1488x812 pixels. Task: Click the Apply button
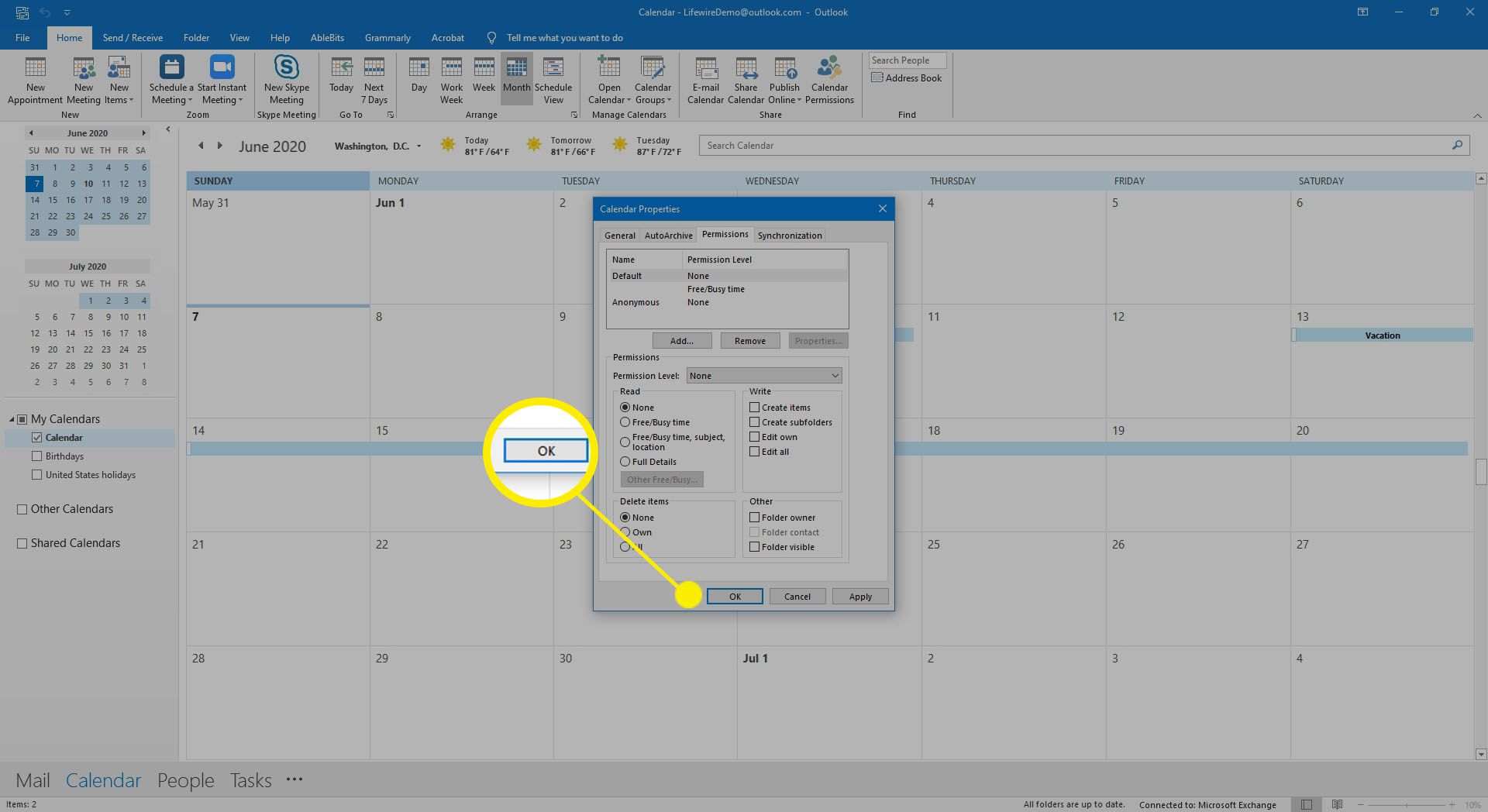[859, 597]
